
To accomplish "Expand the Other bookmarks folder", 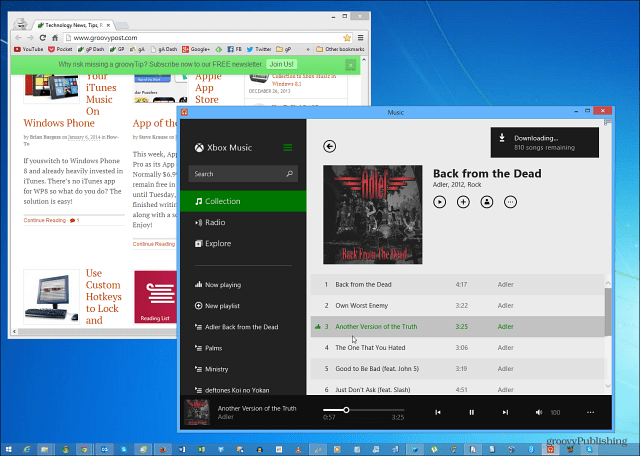I will 340,49.
